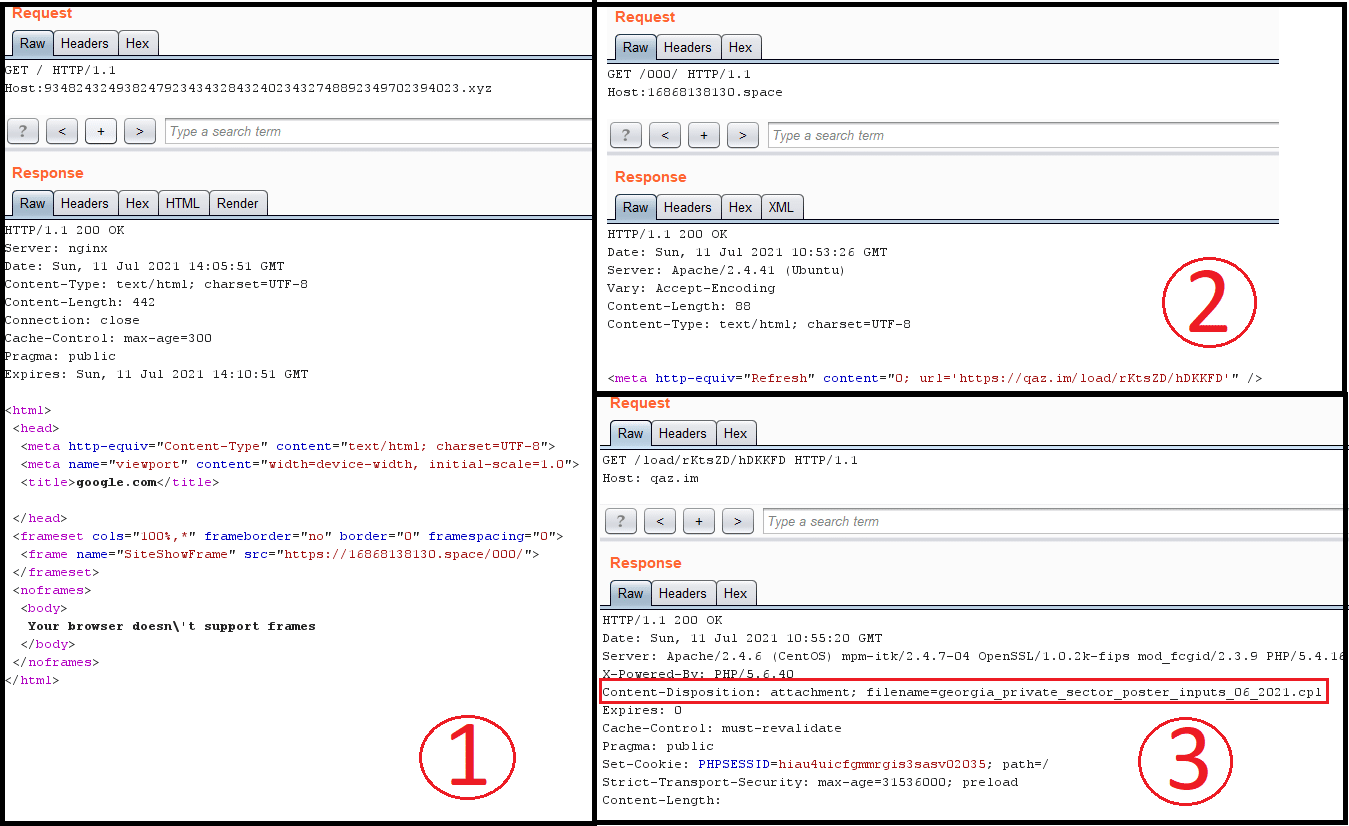Screen dimensions: 1349x826
Task: Click the search term field in panel 2
Action: 1023,135
